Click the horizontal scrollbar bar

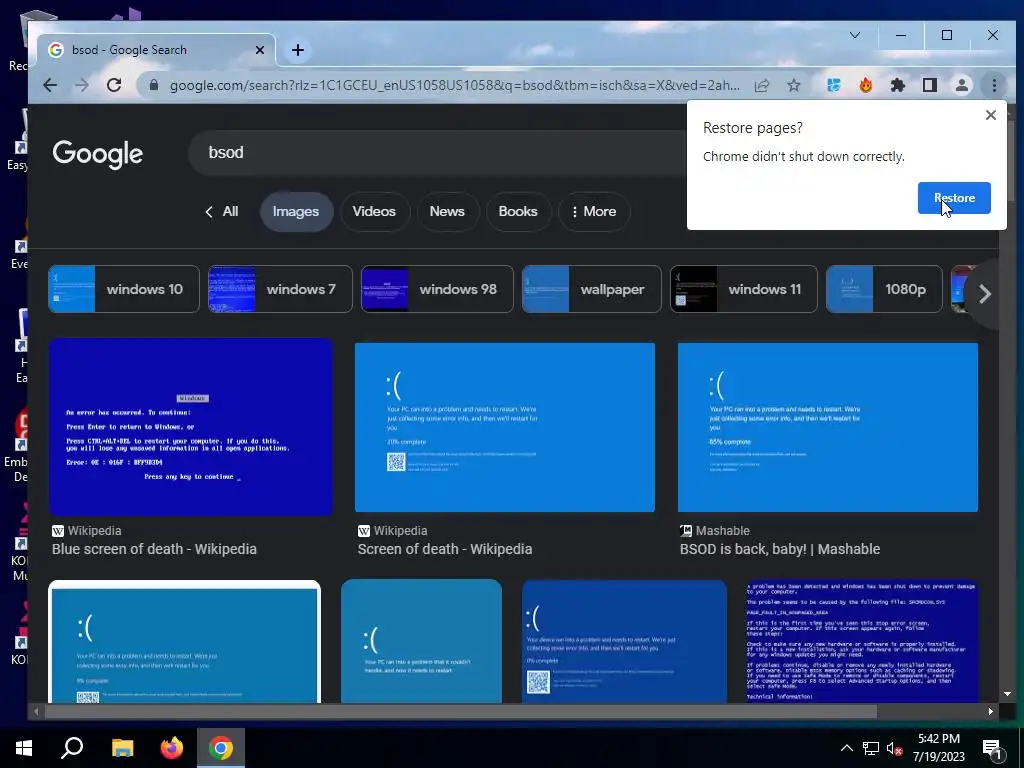pyautogui.click(x=460, y=712)
